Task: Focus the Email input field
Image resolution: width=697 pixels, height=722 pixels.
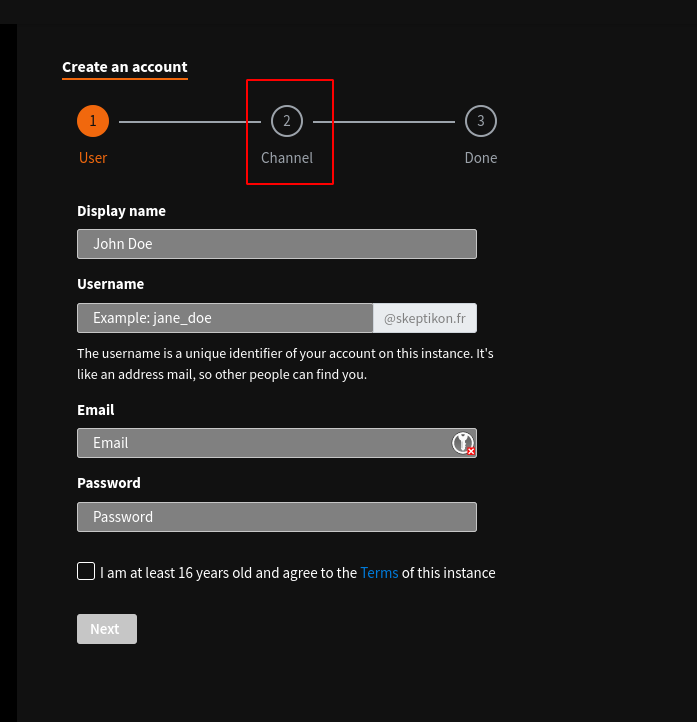Action: click(277, 443)
